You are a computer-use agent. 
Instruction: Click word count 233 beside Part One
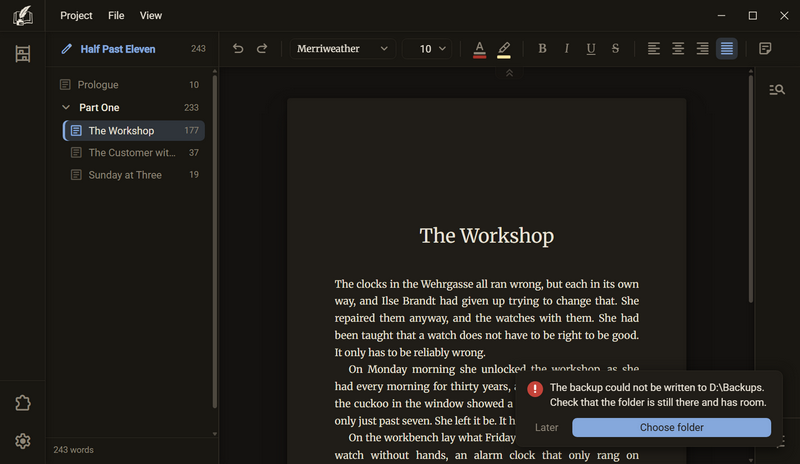tap(191, 108)
